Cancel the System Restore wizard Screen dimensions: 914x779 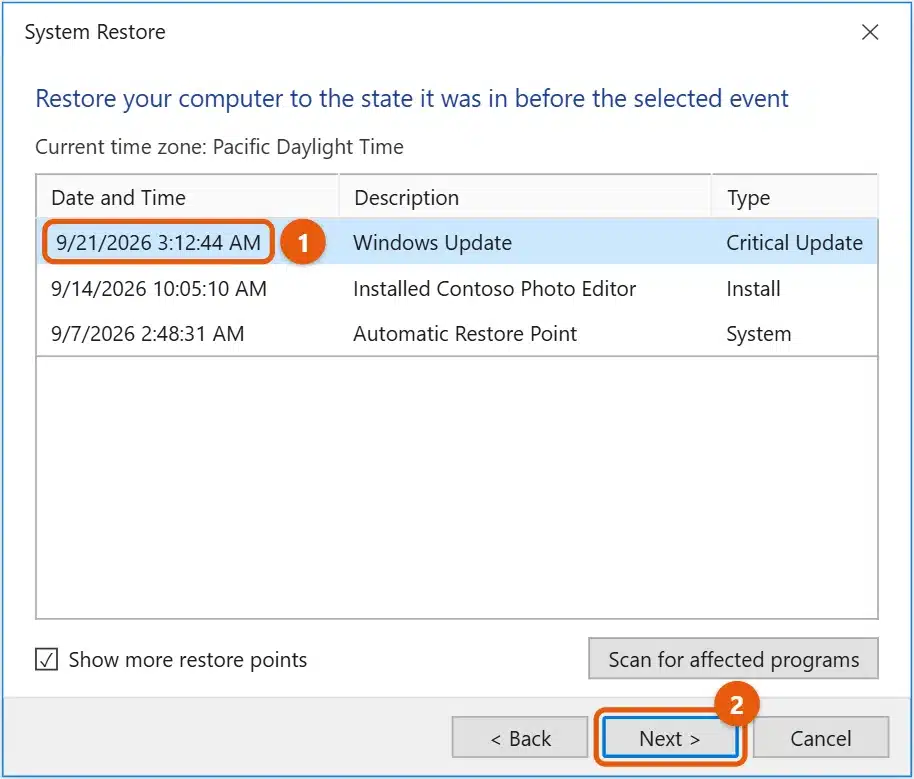(821, 738)
